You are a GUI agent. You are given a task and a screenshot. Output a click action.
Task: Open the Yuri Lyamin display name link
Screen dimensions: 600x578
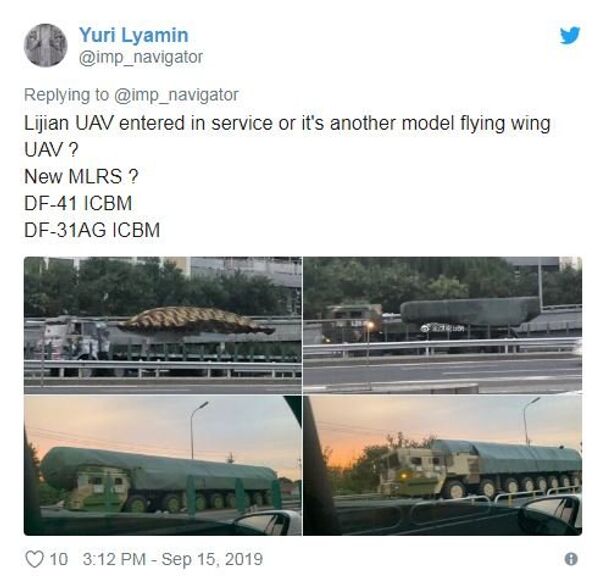pos(134,35)
